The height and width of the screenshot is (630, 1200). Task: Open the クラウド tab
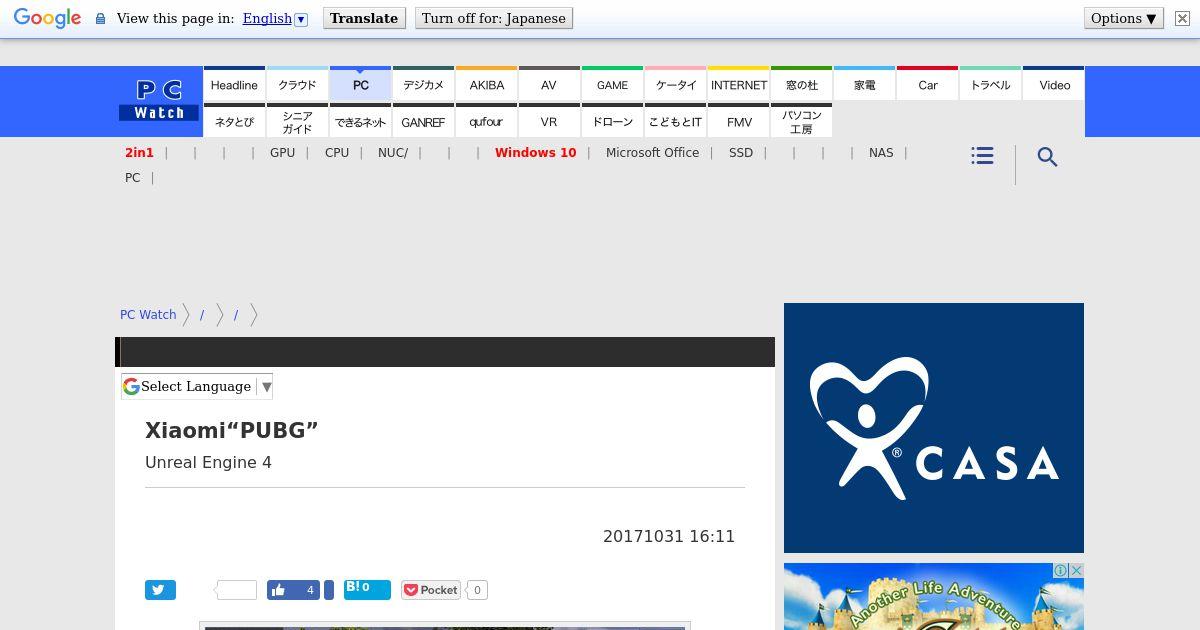(x=297, y=84)
